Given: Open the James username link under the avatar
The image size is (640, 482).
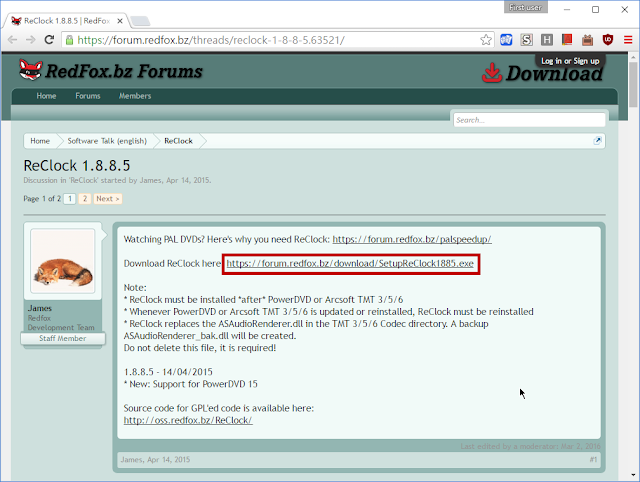Looking at the screenshot, I should point(40,308).
